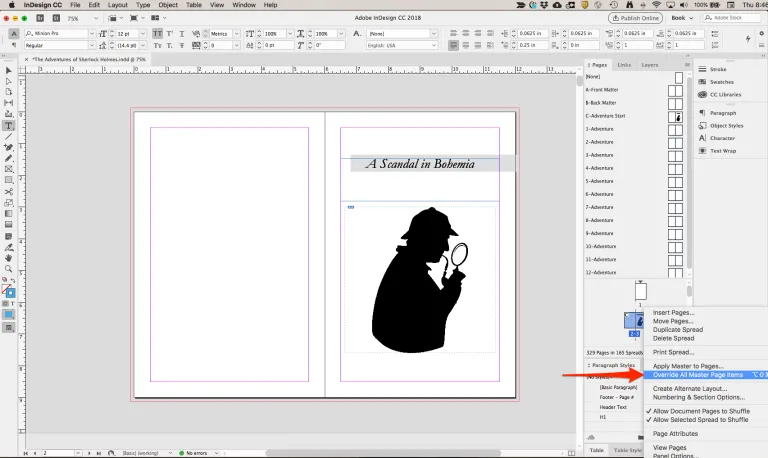The image size is (768, 458).
Task: Choose Numbering & Section Options
Action: click(x=699, y=397)
